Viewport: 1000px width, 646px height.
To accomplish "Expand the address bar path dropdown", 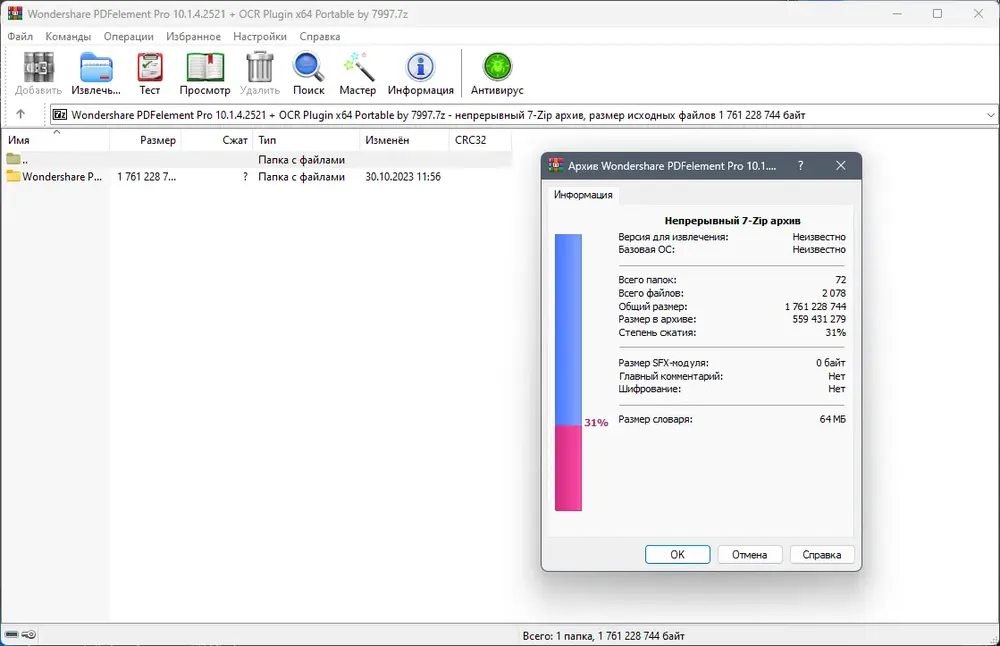I will (990, 115).
